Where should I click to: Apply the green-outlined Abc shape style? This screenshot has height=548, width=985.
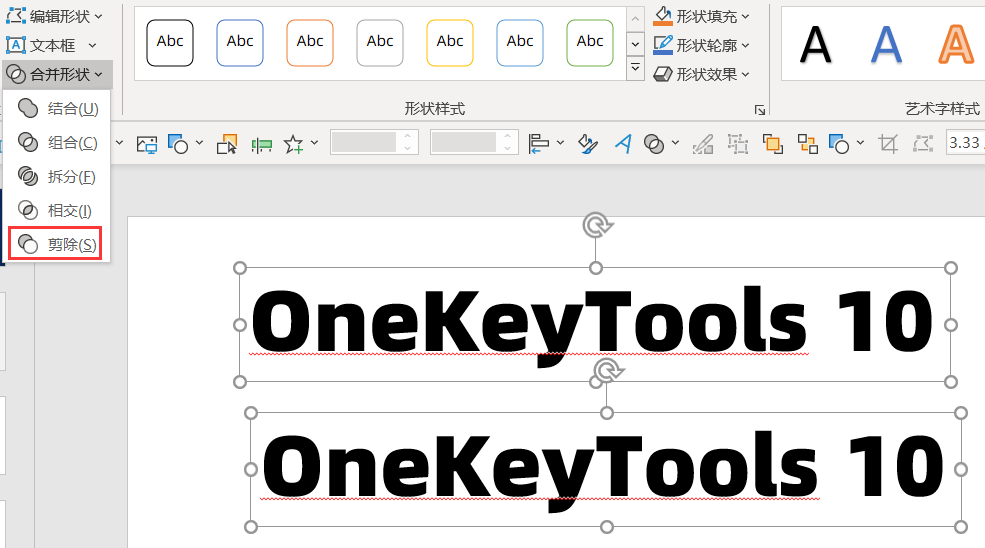coord(590,42)
